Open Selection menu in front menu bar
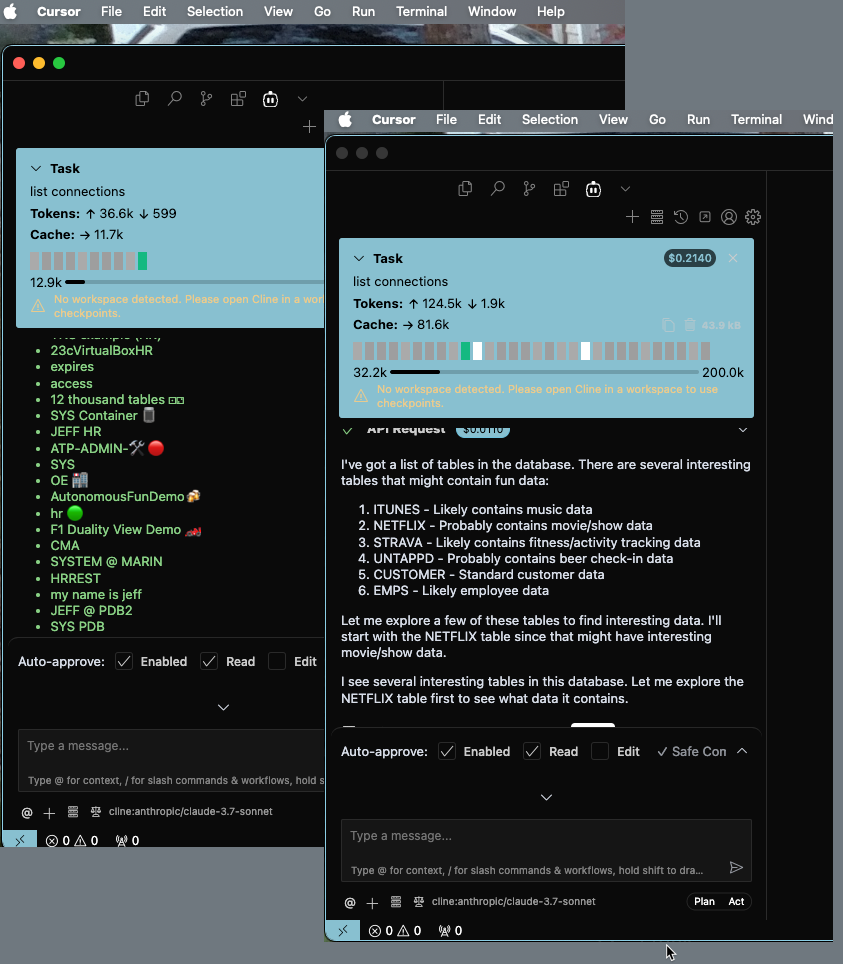The image size is (843, 964). 550,119
